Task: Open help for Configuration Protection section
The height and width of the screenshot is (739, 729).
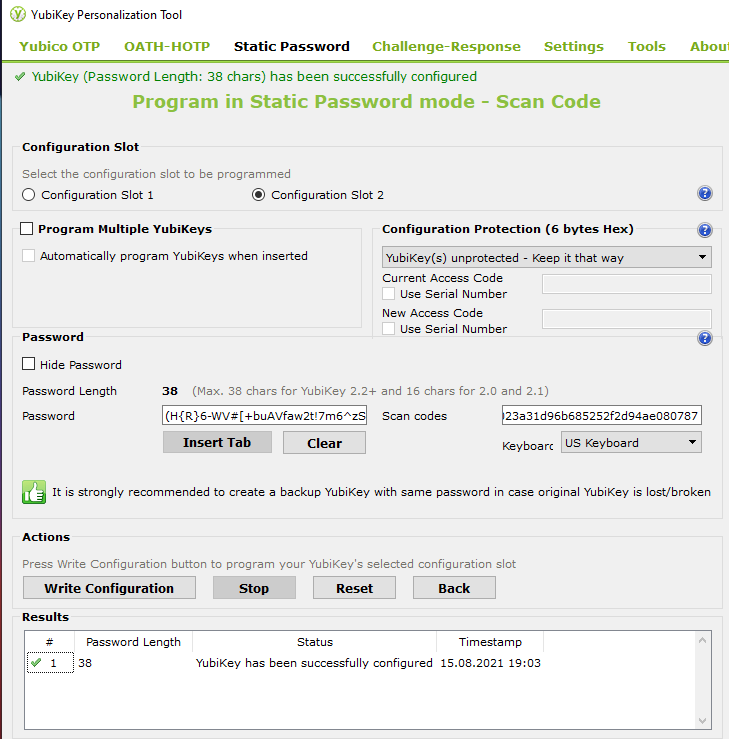Action: [x=704, y=230]
